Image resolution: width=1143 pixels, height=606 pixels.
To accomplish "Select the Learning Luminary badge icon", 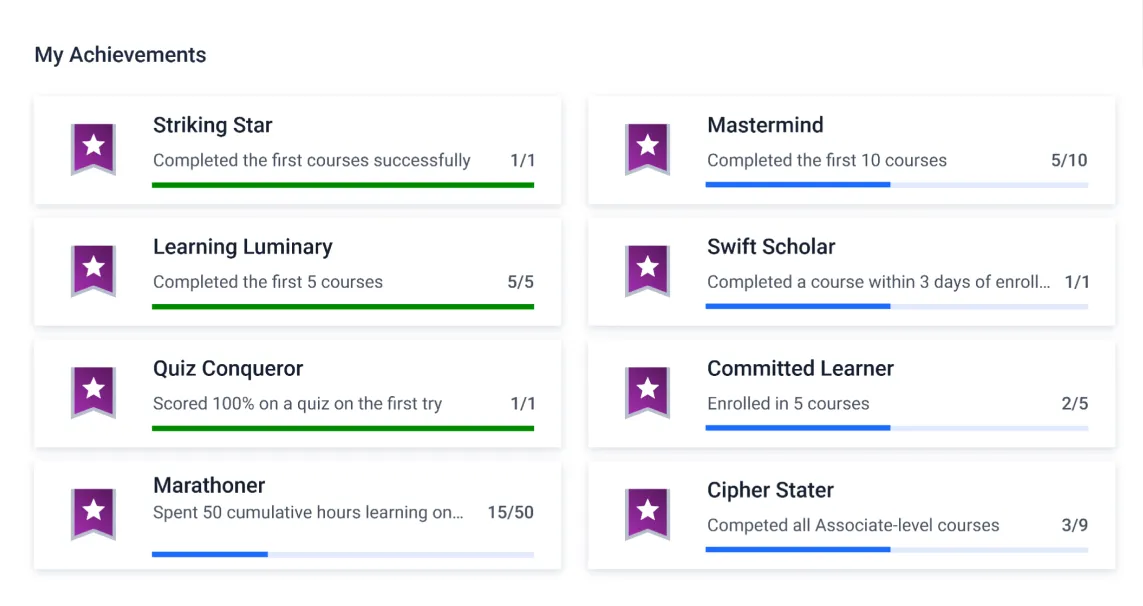I will coord(93,270).
